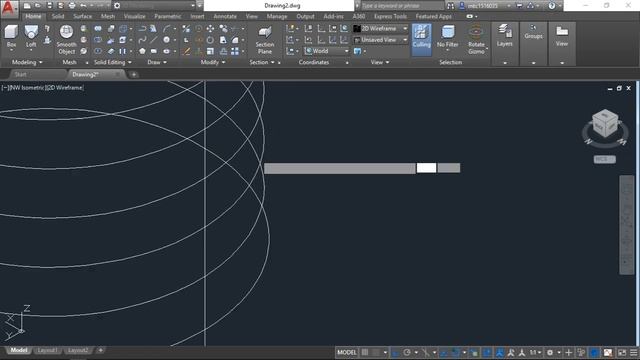Open the annotation scale 1:1 dropdown
Viewport: 640px width, 360px height.
536,352
